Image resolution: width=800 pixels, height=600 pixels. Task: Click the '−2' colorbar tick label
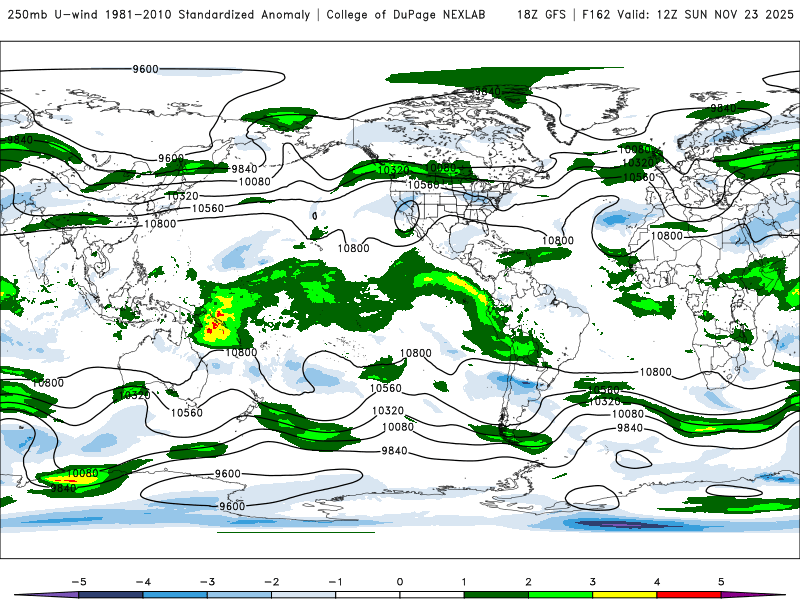coord(271,582)
